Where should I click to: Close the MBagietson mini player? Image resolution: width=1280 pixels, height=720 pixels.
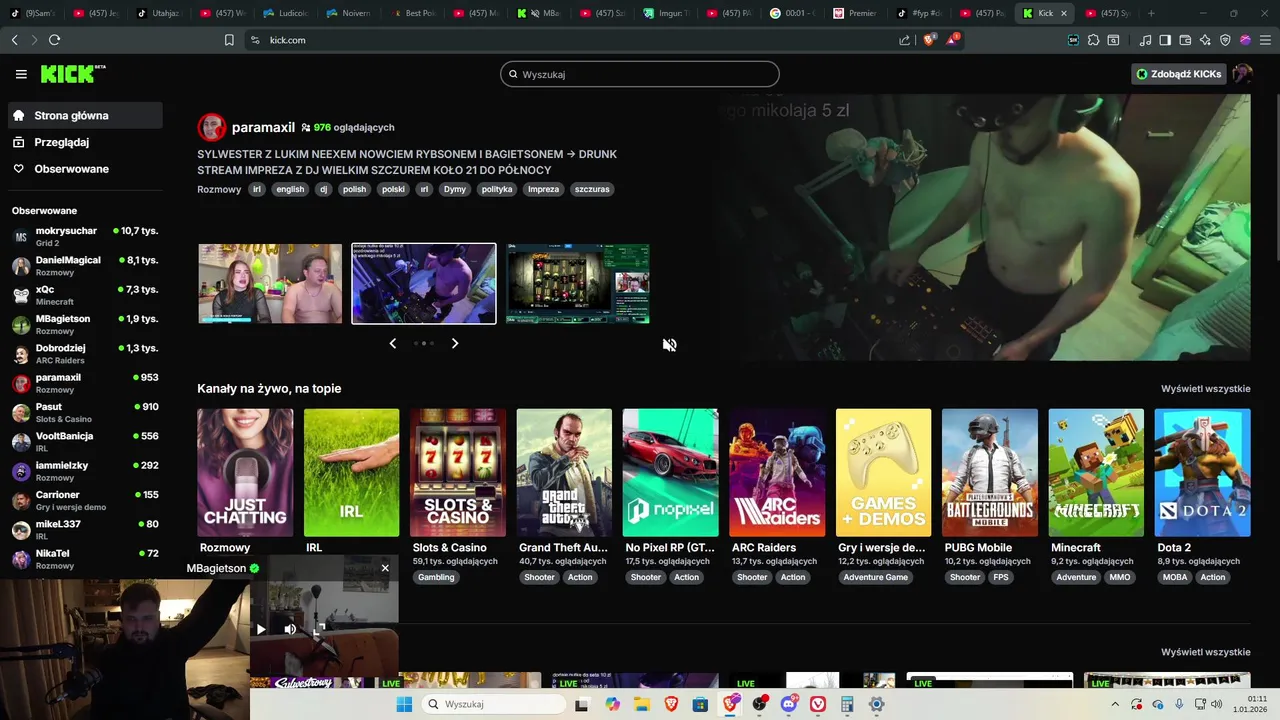point(385,568)
